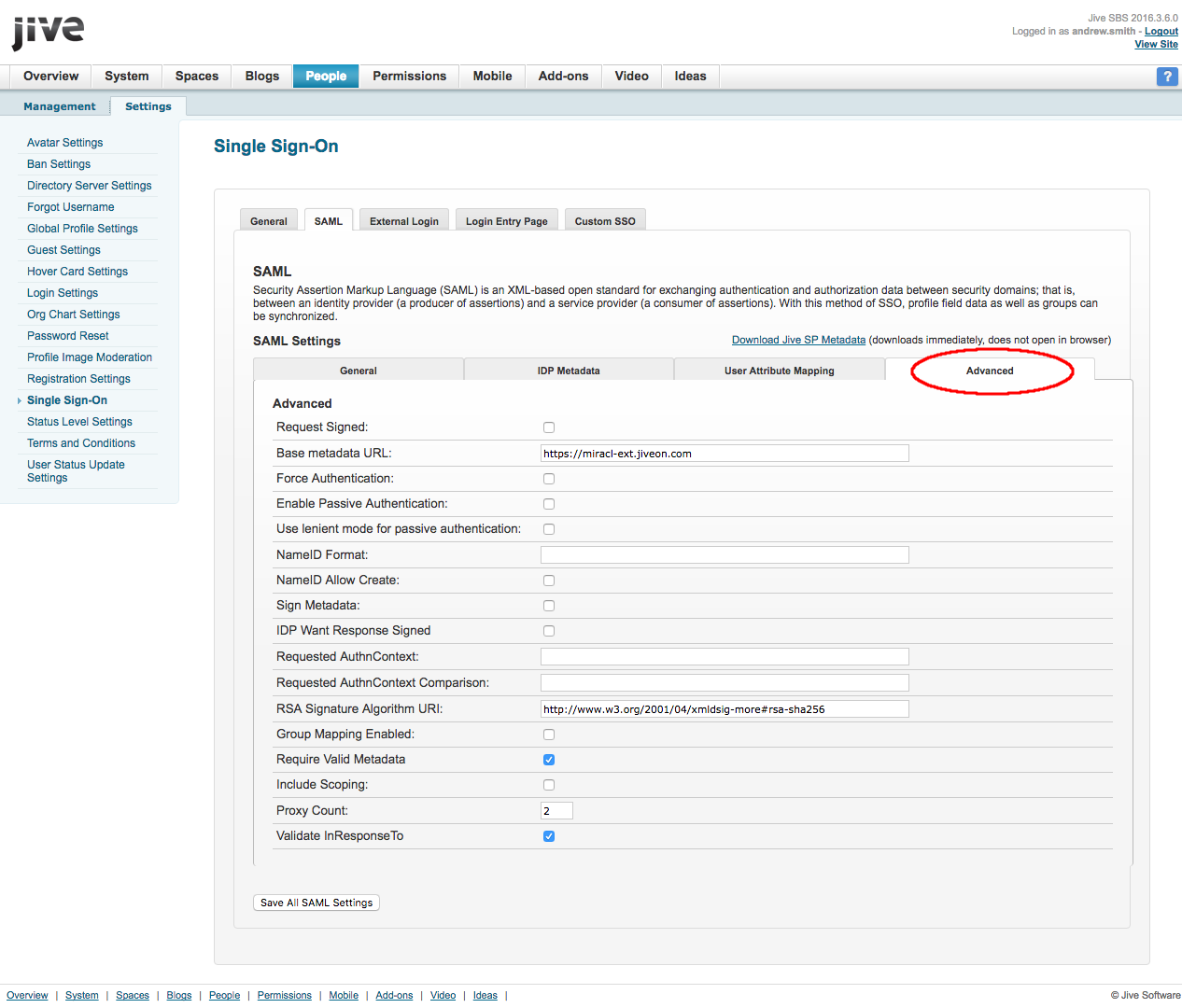Open the System main menu tab
This screenshot has height=1008, width=1182.
click(x=127, y=77)
